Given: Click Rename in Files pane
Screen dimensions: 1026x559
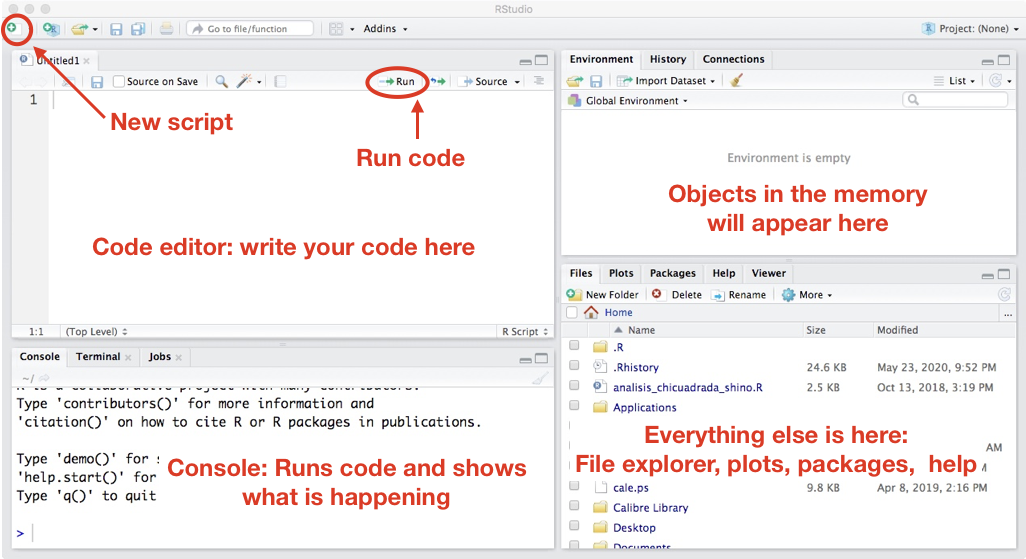Looking at the screenshot, I should coord(739,295).
